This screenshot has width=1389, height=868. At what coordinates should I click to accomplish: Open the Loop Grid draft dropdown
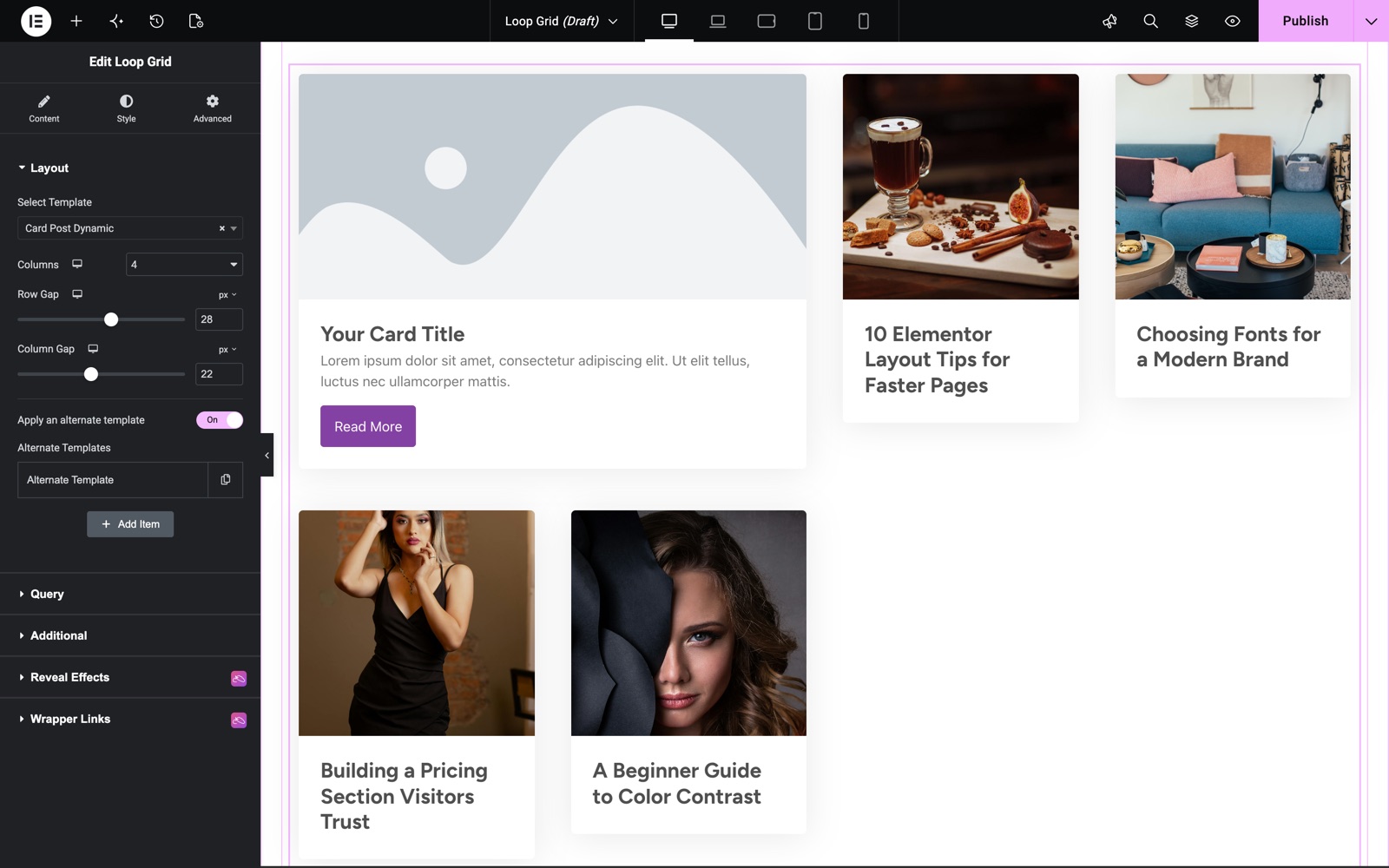[x=562, y=21]
